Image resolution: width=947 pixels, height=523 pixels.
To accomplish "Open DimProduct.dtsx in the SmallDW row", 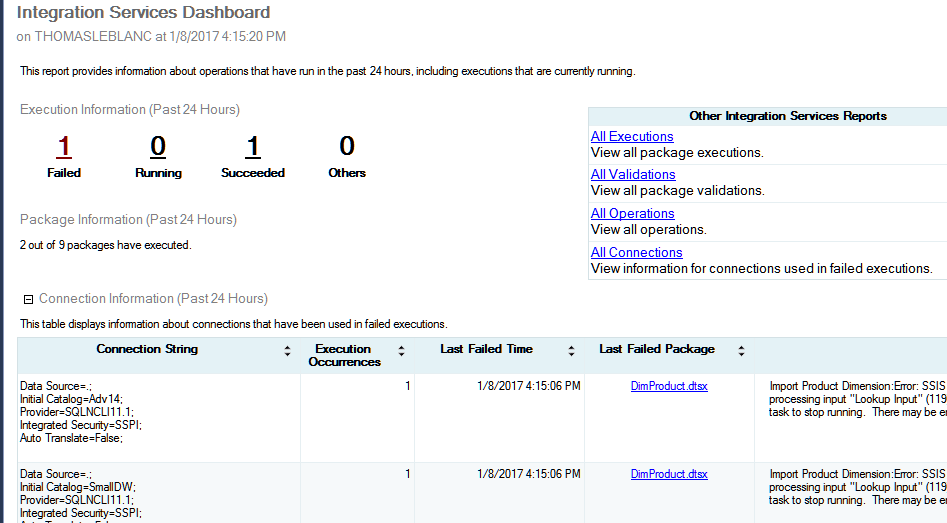I will [x=669, y=474].
